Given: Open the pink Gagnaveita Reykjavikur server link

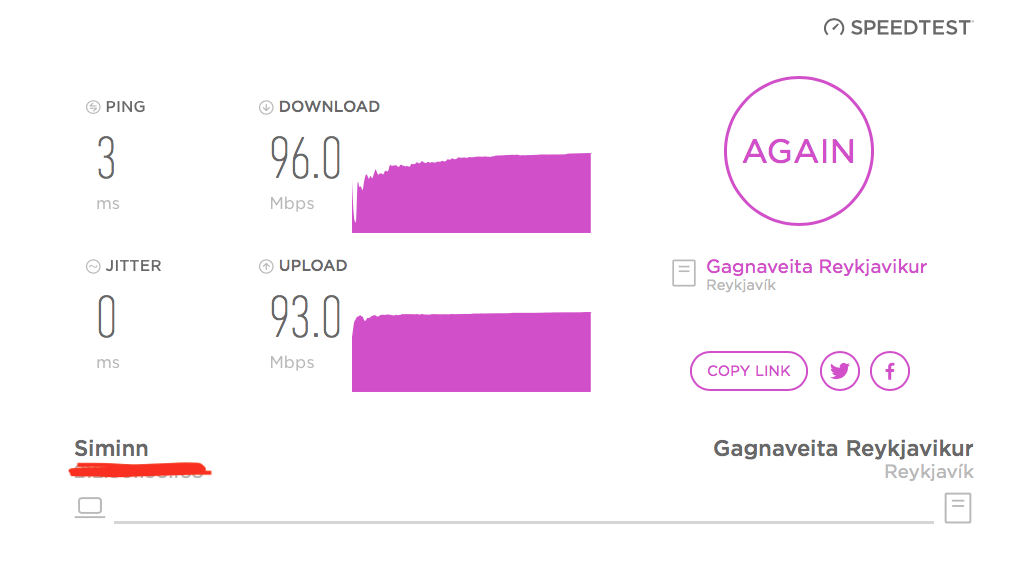Looking at the screenshot, I should coord(816,267).
